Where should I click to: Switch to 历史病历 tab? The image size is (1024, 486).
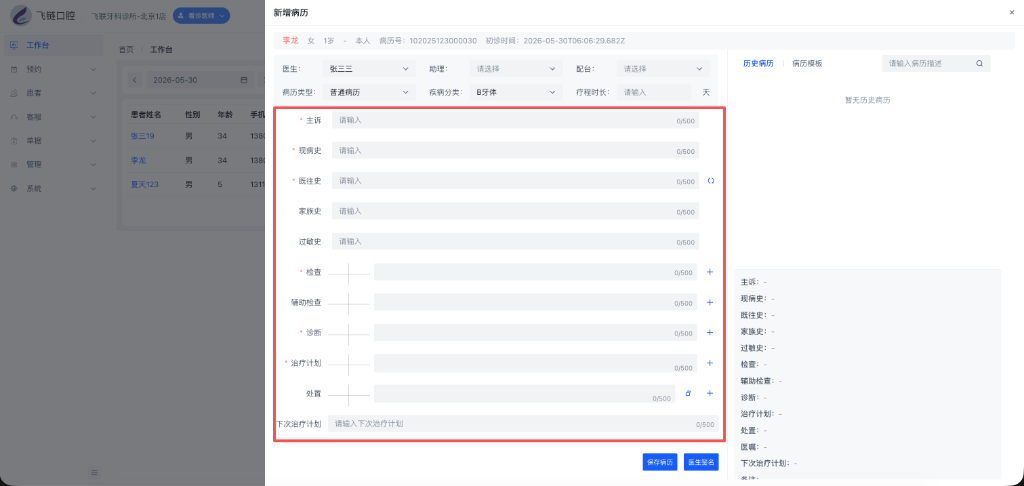coord(758,63)
